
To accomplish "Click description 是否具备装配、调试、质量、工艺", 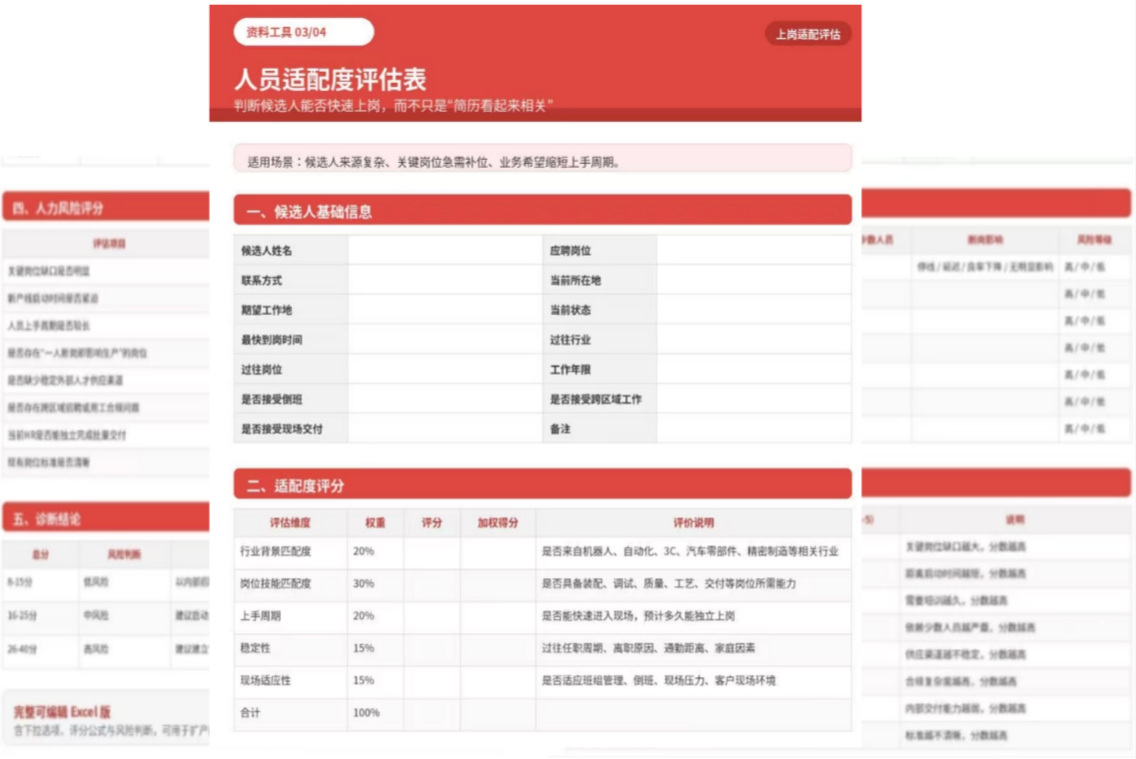I will tap(669, 583).
